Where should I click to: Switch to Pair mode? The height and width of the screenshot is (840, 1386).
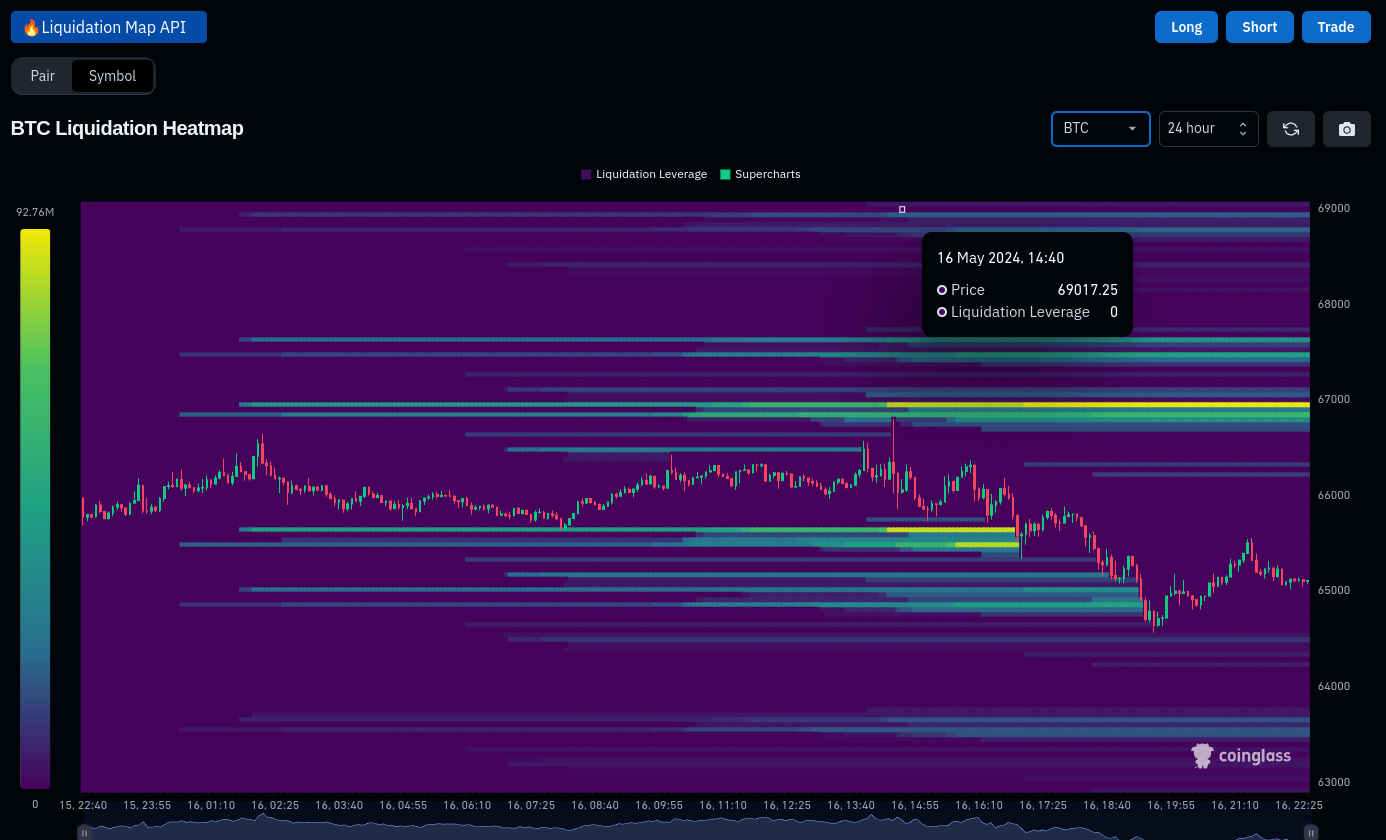pyautogui.click(x=43, y=76)
